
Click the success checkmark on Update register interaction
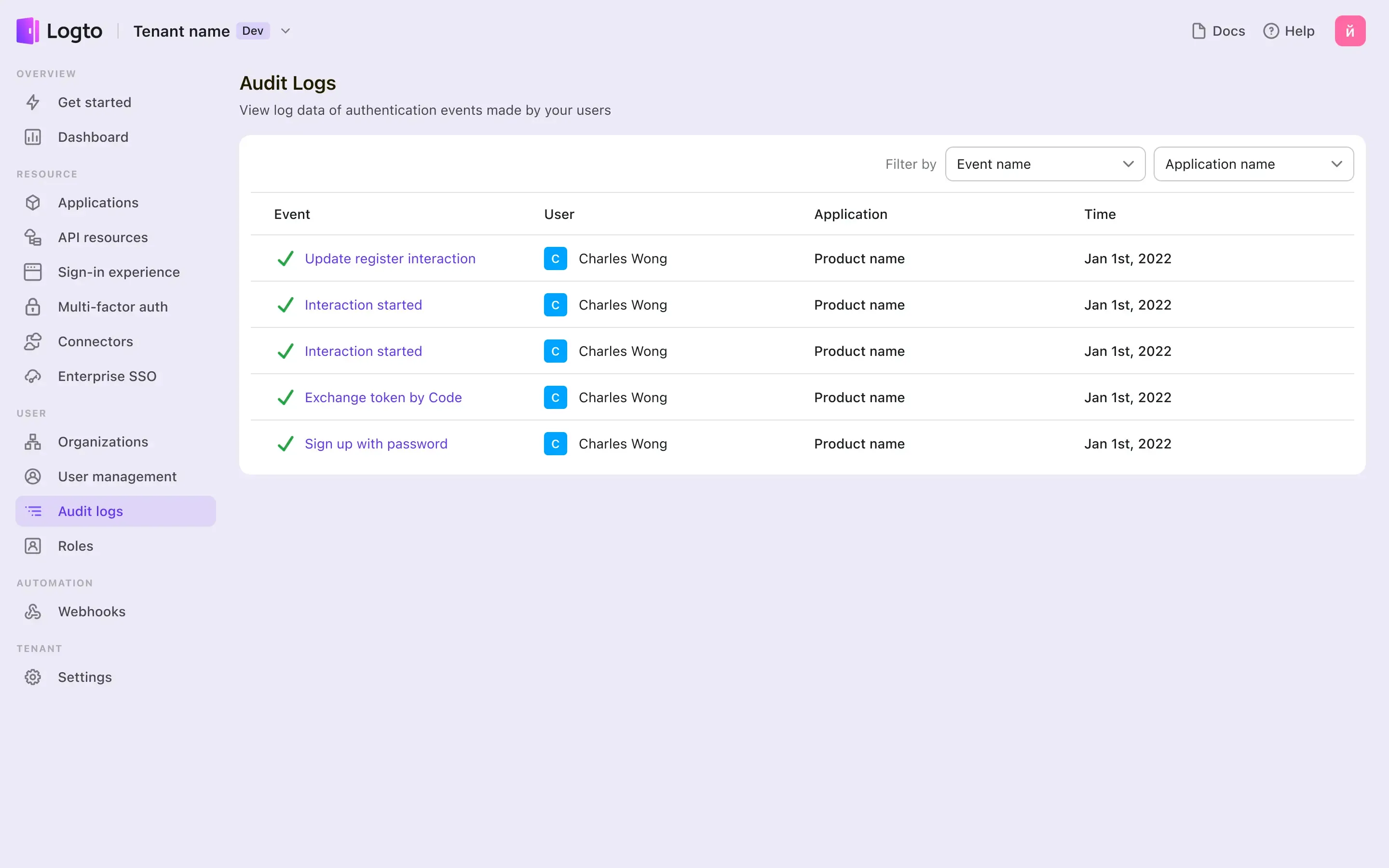click(285, 258)
